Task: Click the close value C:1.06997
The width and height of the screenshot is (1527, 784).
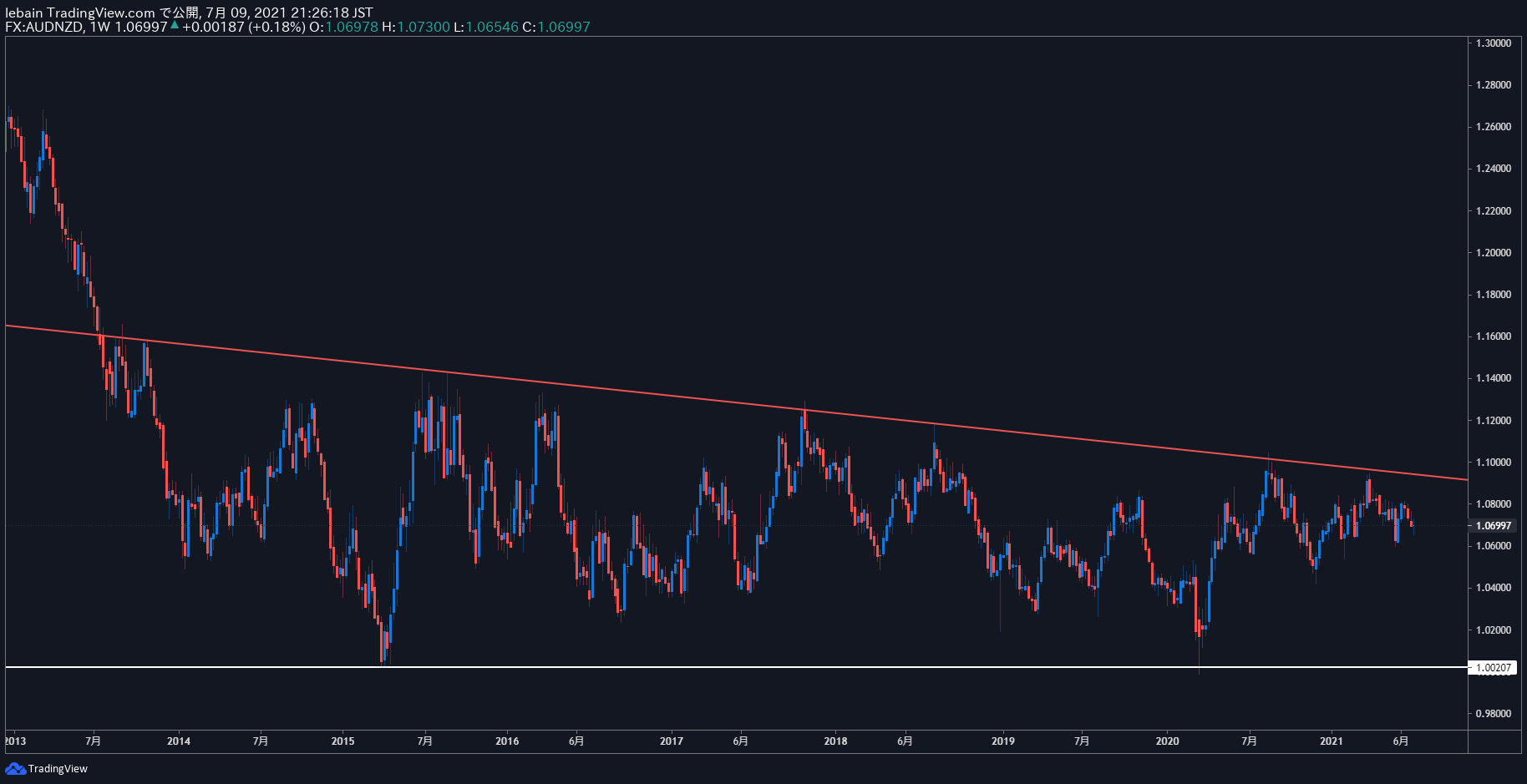Action: tap(556, 27)
